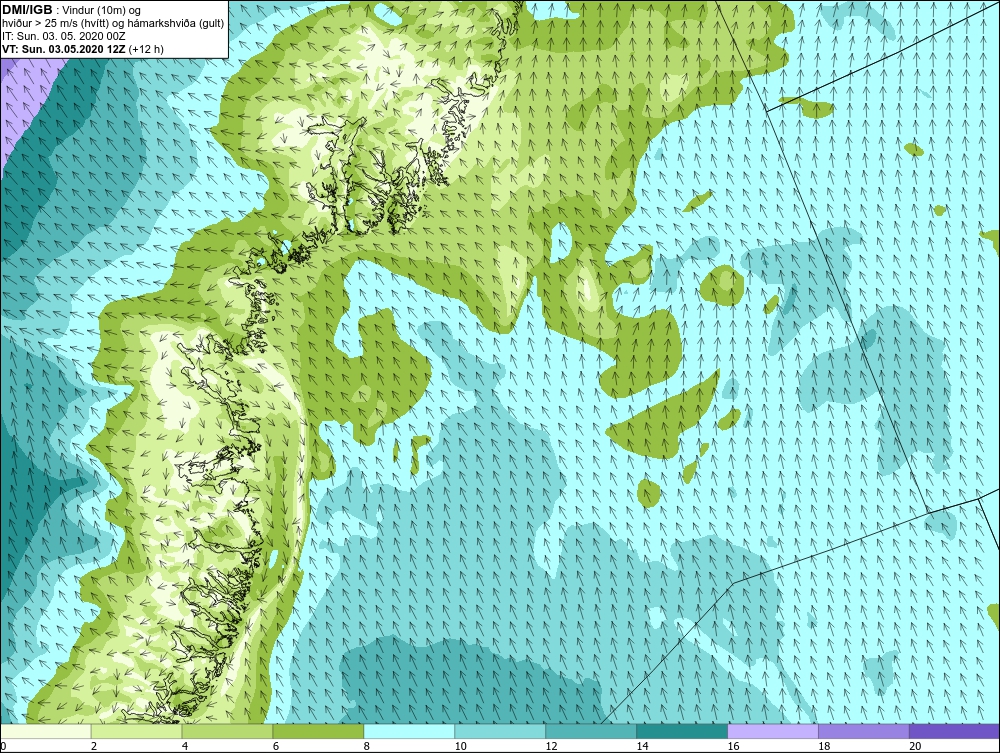This screenshot has height=753, width=1000.
Task: Click the 10–12 m/s light teal swatch
Action: [500, 731]
